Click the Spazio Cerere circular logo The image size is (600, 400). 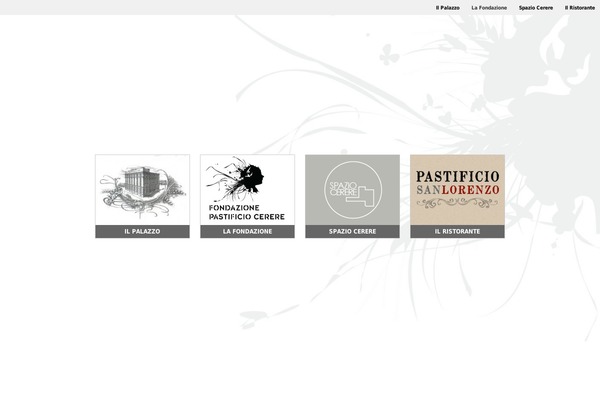pos(352,190)
